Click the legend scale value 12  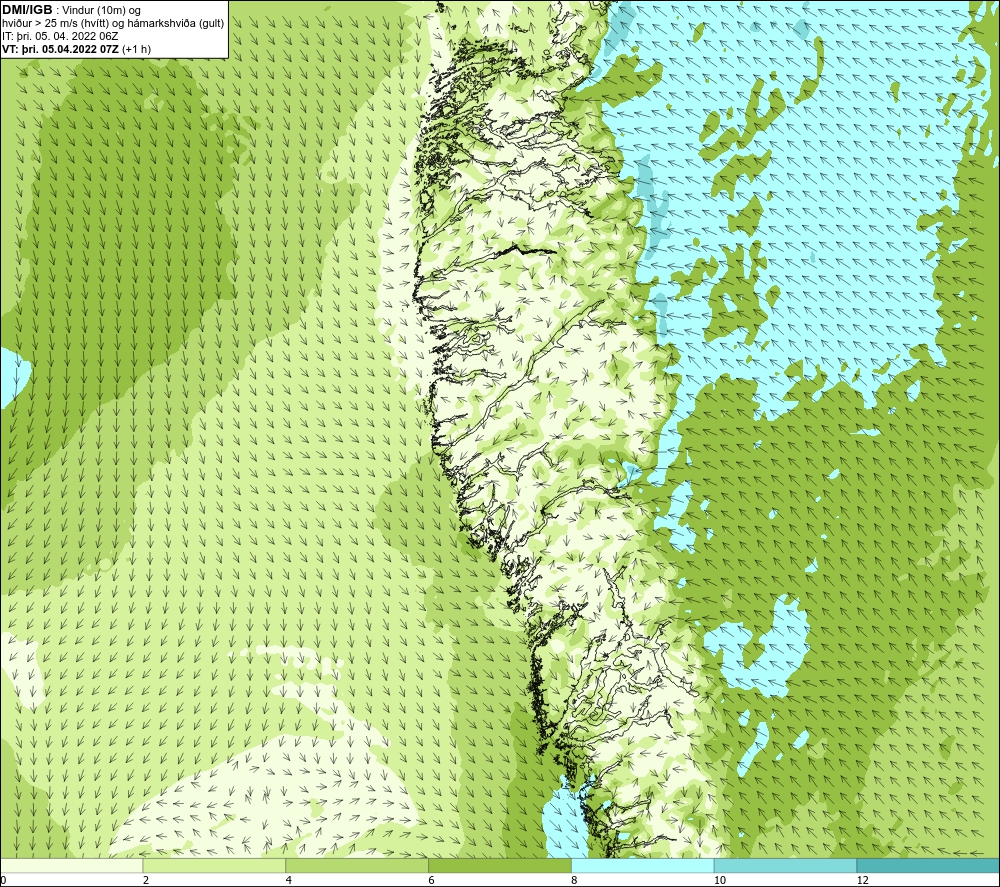pyautogui.click(x=863, y=880)
